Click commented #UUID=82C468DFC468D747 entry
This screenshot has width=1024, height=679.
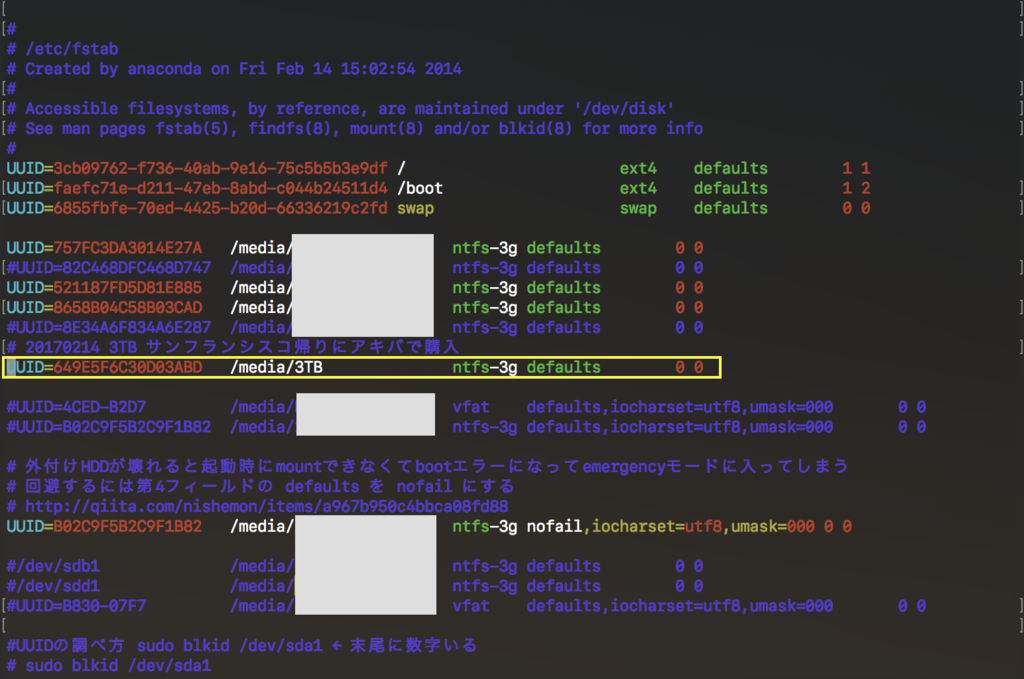pyautogui.click(x=109, y=268)
